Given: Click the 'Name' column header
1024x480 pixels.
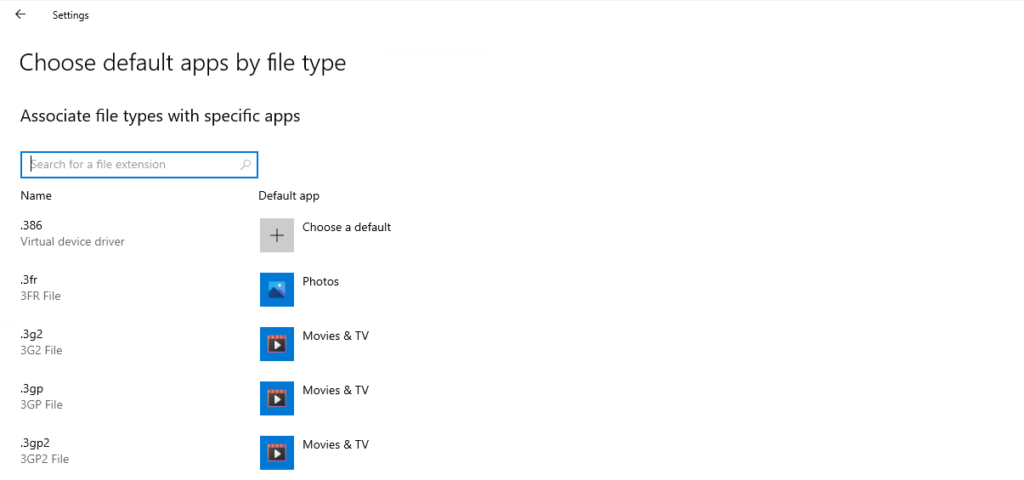Looking at the screenshot, I should pyautogui.click(x=36, y=196).
